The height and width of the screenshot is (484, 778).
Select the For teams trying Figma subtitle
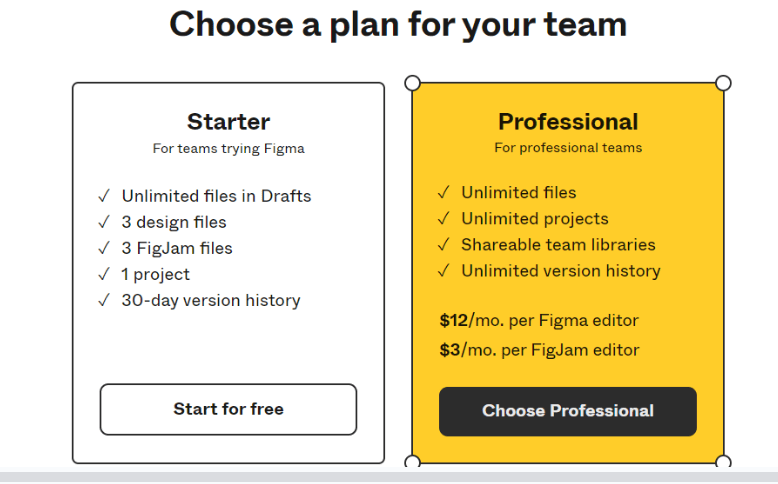[x=228, y=148]
